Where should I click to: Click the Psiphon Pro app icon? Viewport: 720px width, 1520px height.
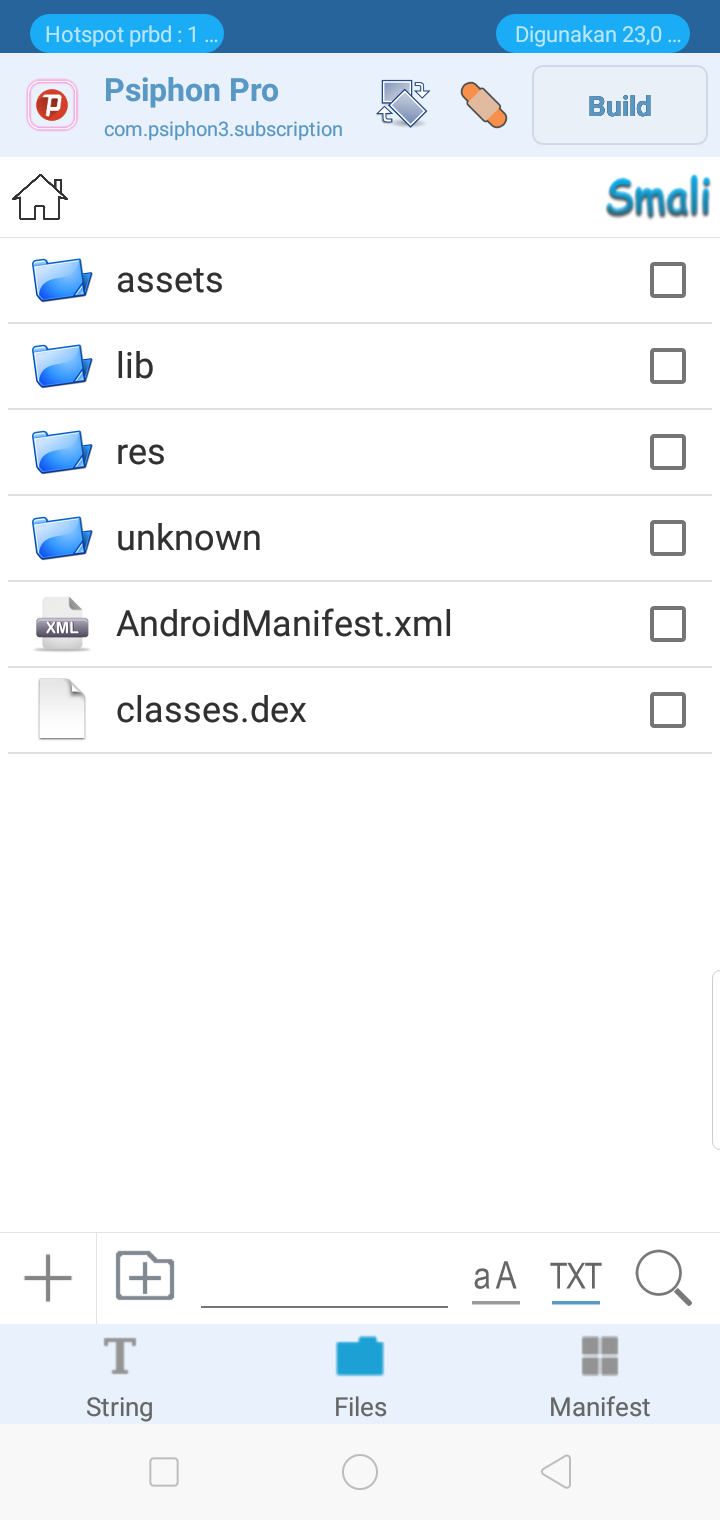tap(52, 105)
